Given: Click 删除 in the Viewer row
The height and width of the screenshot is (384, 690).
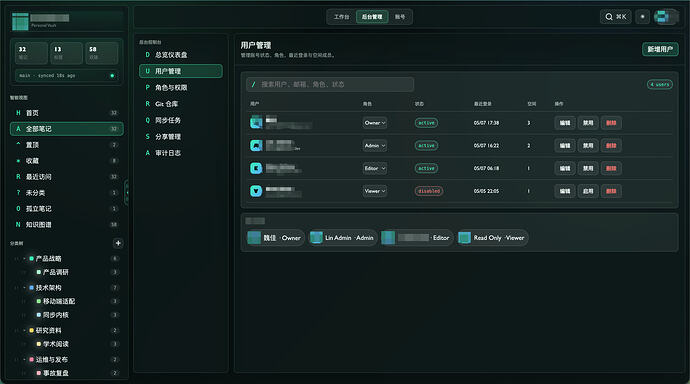Looking at the screenshot, I should pos(611,191).
